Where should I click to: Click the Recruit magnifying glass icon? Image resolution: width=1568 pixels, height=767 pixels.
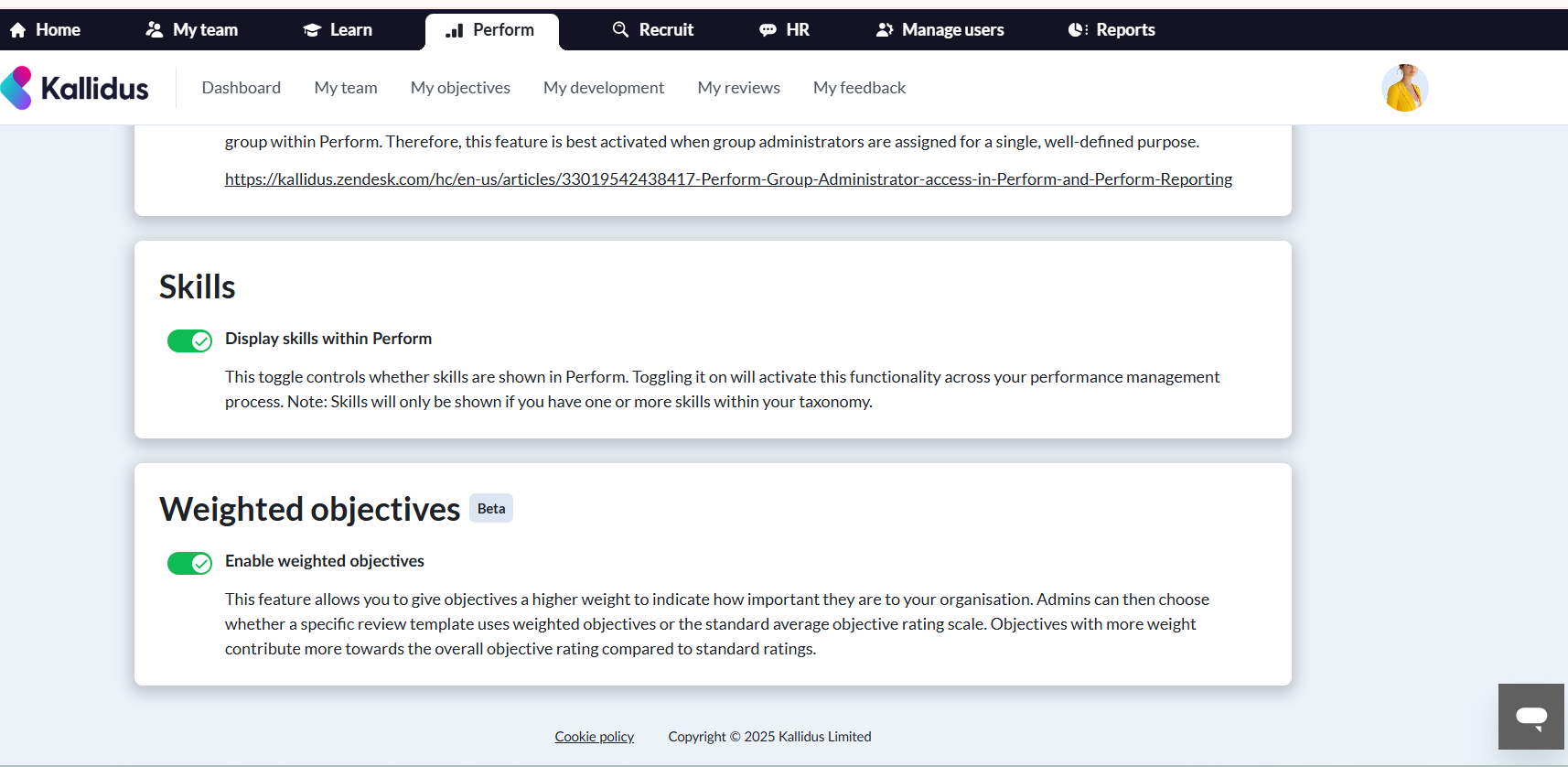(620, 29)
